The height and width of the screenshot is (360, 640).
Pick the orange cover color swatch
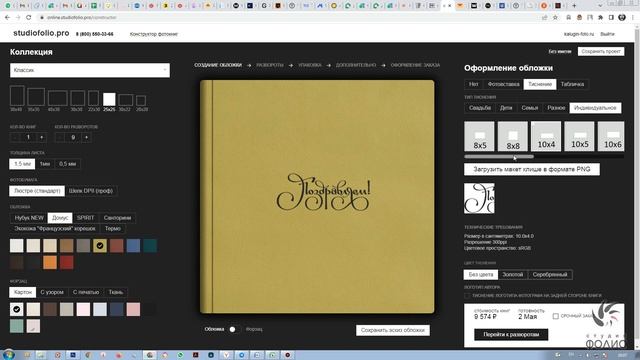[50, 262]
